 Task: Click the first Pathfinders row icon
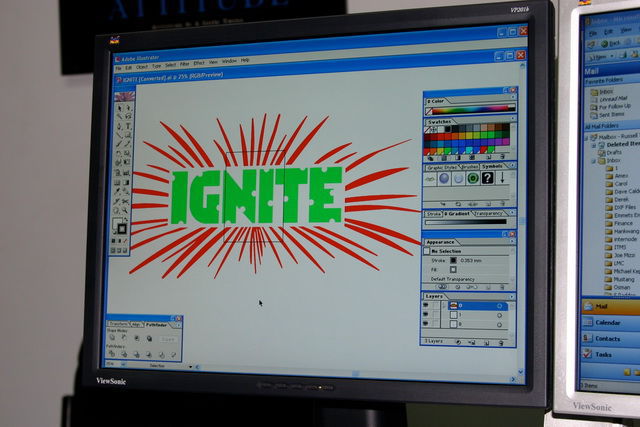(112, 354)
